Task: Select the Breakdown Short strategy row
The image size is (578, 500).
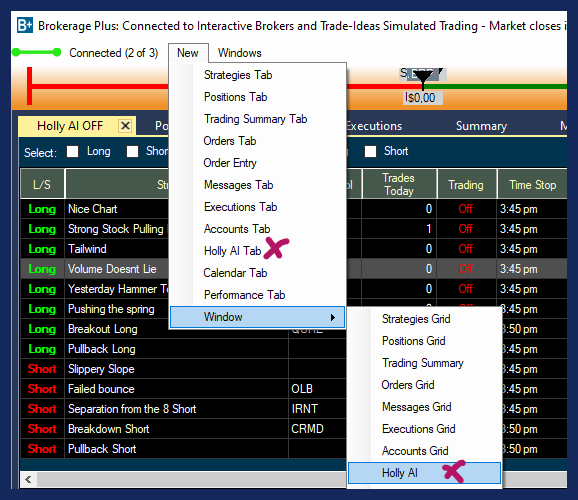Action: [108, 429]
